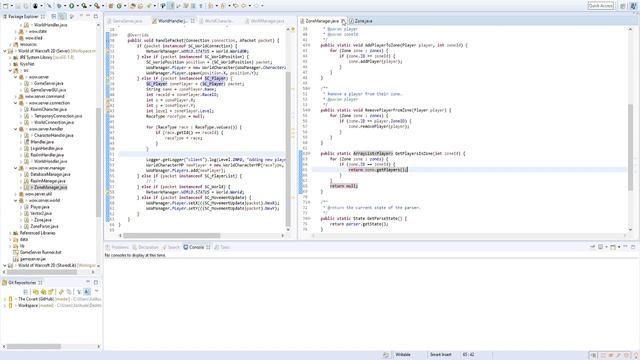640x360 pixels.
Task: Switch to the WorldManager.java editor tab
Action: click(267, 20)
